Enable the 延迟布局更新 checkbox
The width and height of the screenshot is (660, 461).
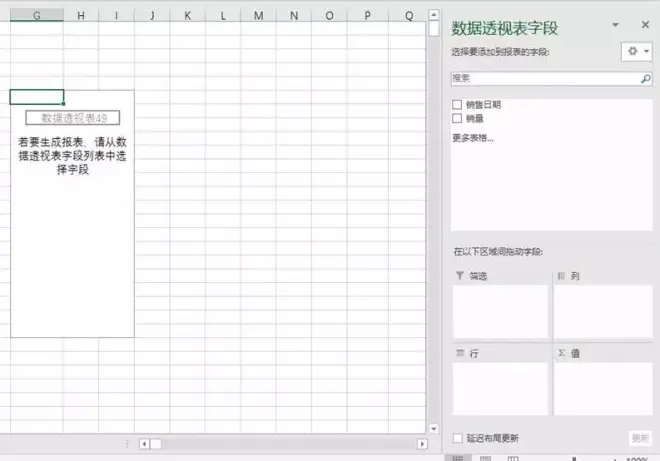tap(458, 438)
